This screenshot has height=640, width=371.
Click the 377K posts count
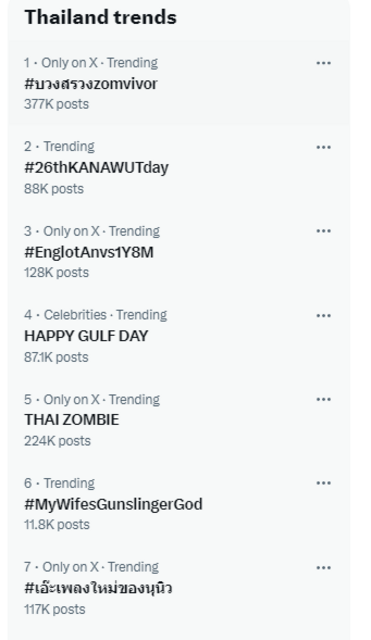(x=56, y=104)
